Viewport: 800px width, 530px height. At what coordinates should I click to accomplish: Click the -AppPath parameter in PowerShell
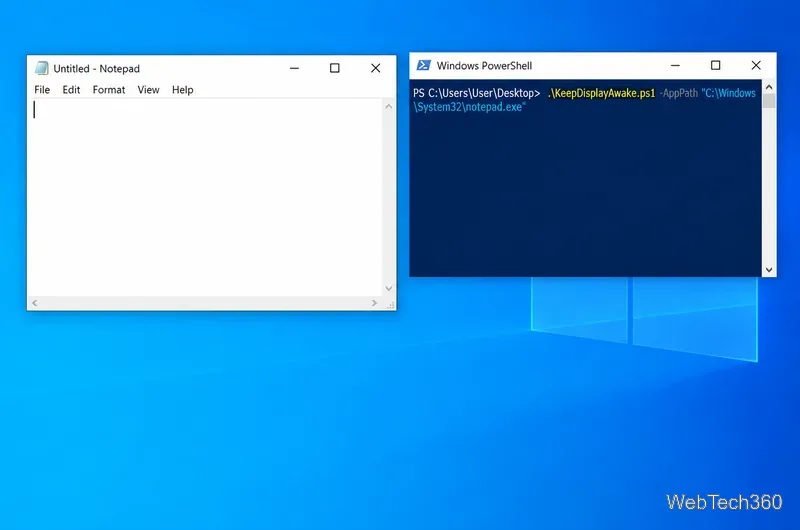point(678,93)
